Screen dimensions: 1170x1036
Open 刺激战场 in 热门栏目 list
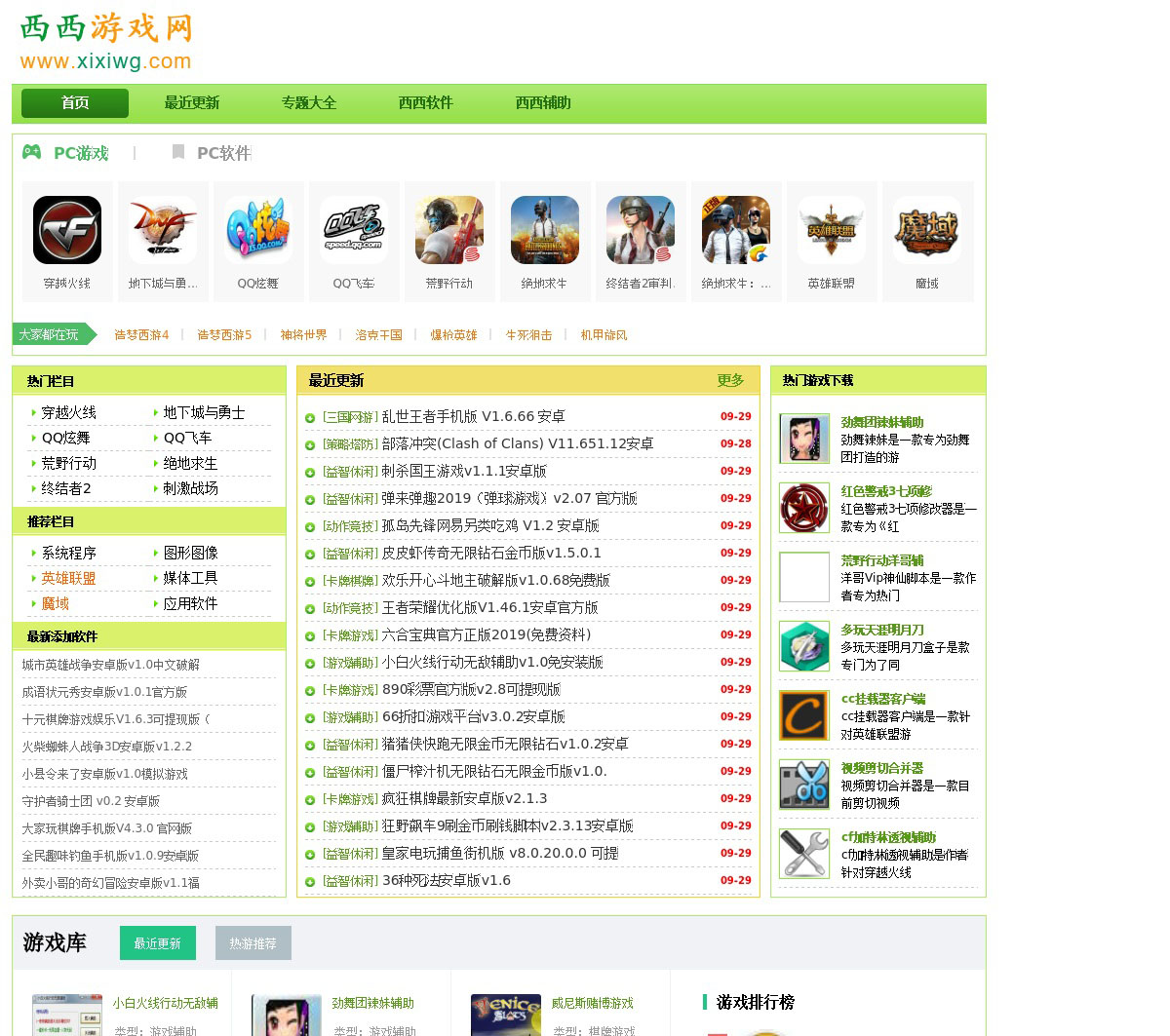click(x=191, y=488)
